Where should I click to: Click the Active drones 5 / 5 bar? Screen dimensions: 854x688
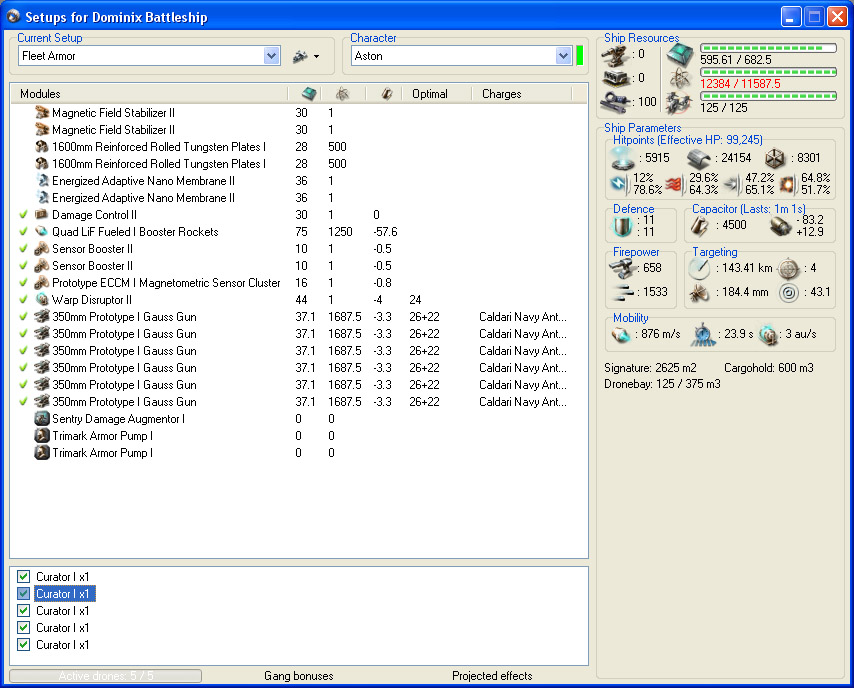click(106, 675)
